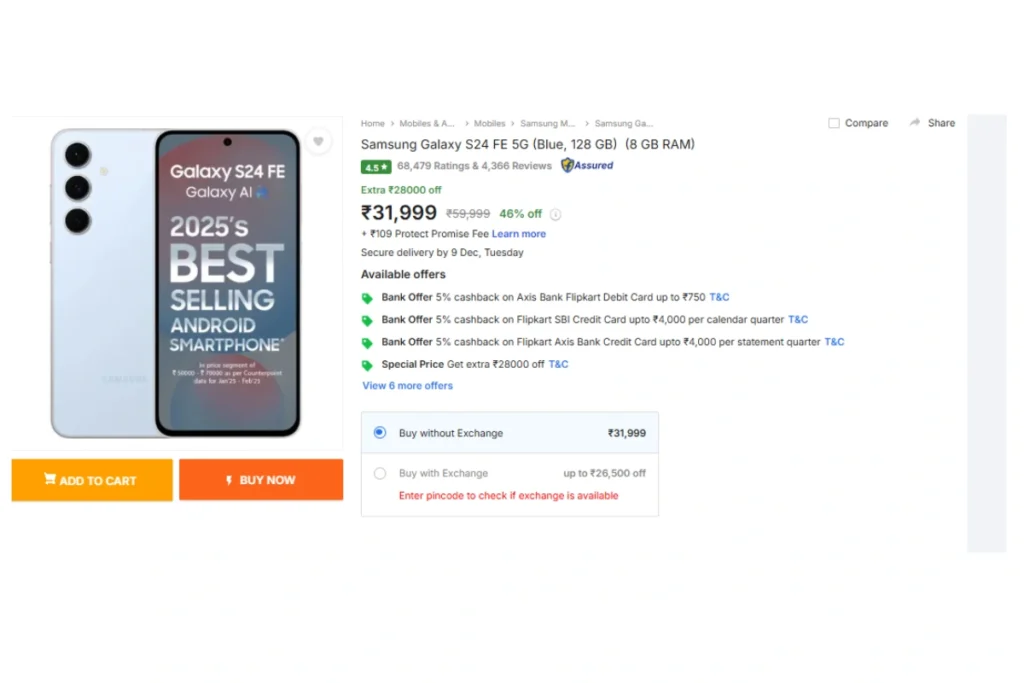This screenshot has width=1024, height=683.
Task: Go to Samsung M... breadcrumb
Action: (547, 124)
